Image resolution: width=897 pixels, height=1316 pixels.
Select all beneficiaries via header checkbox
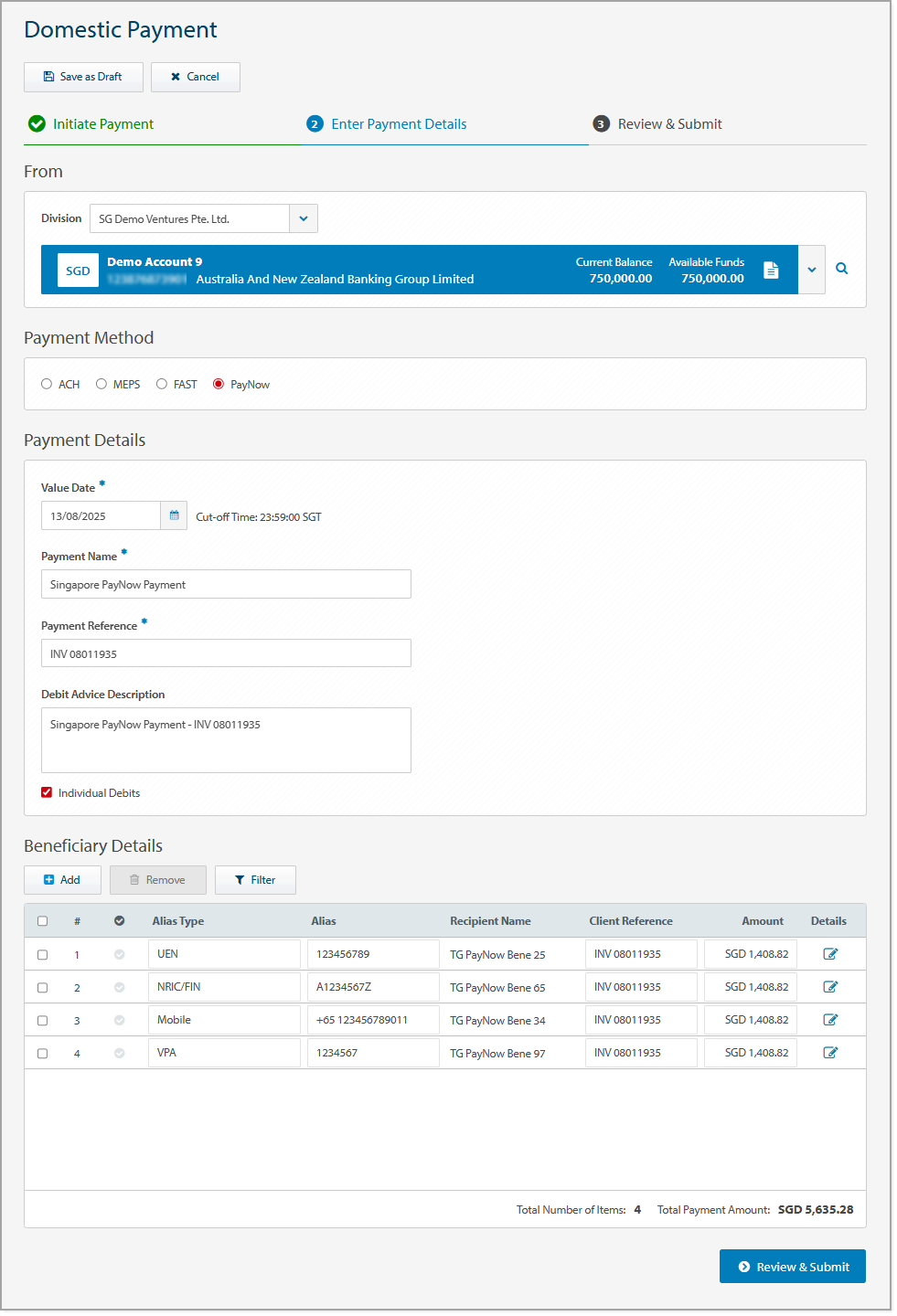click(42, 920)
